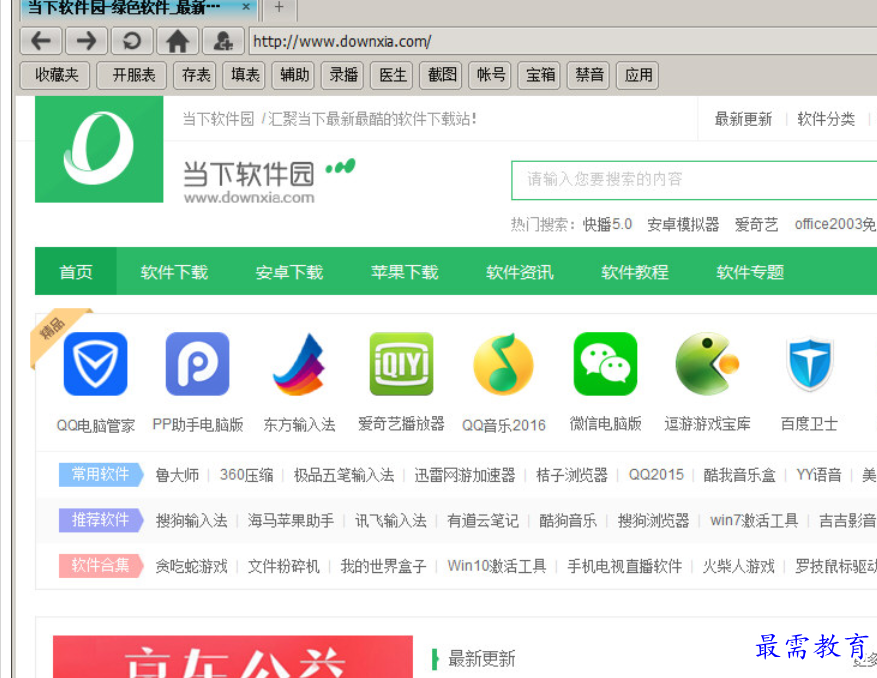Click the 宝箱 toolbar button
Image resolution: width=877 pixels, height=678 pixels.
(x=540, y=75)
